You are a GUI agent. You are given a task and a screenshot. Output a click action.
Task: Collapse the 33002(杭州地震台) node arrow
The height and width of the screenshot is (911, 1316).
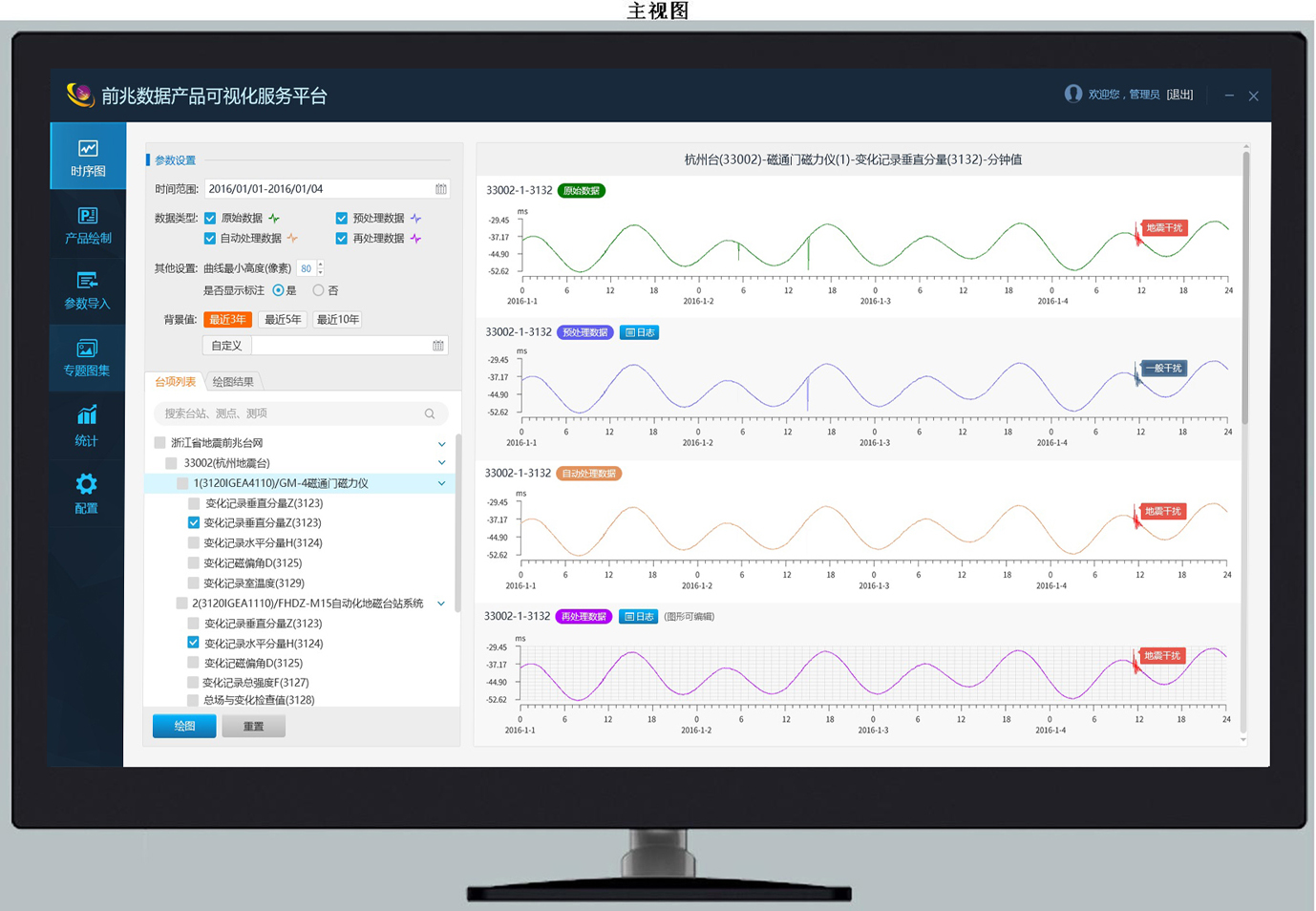[441, 463]
